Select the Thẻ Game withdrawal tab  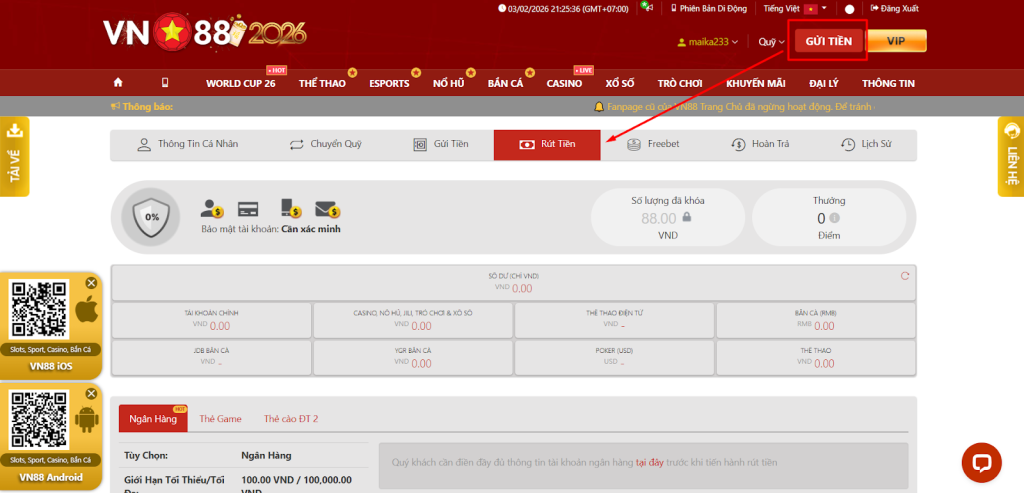point(220,419)
